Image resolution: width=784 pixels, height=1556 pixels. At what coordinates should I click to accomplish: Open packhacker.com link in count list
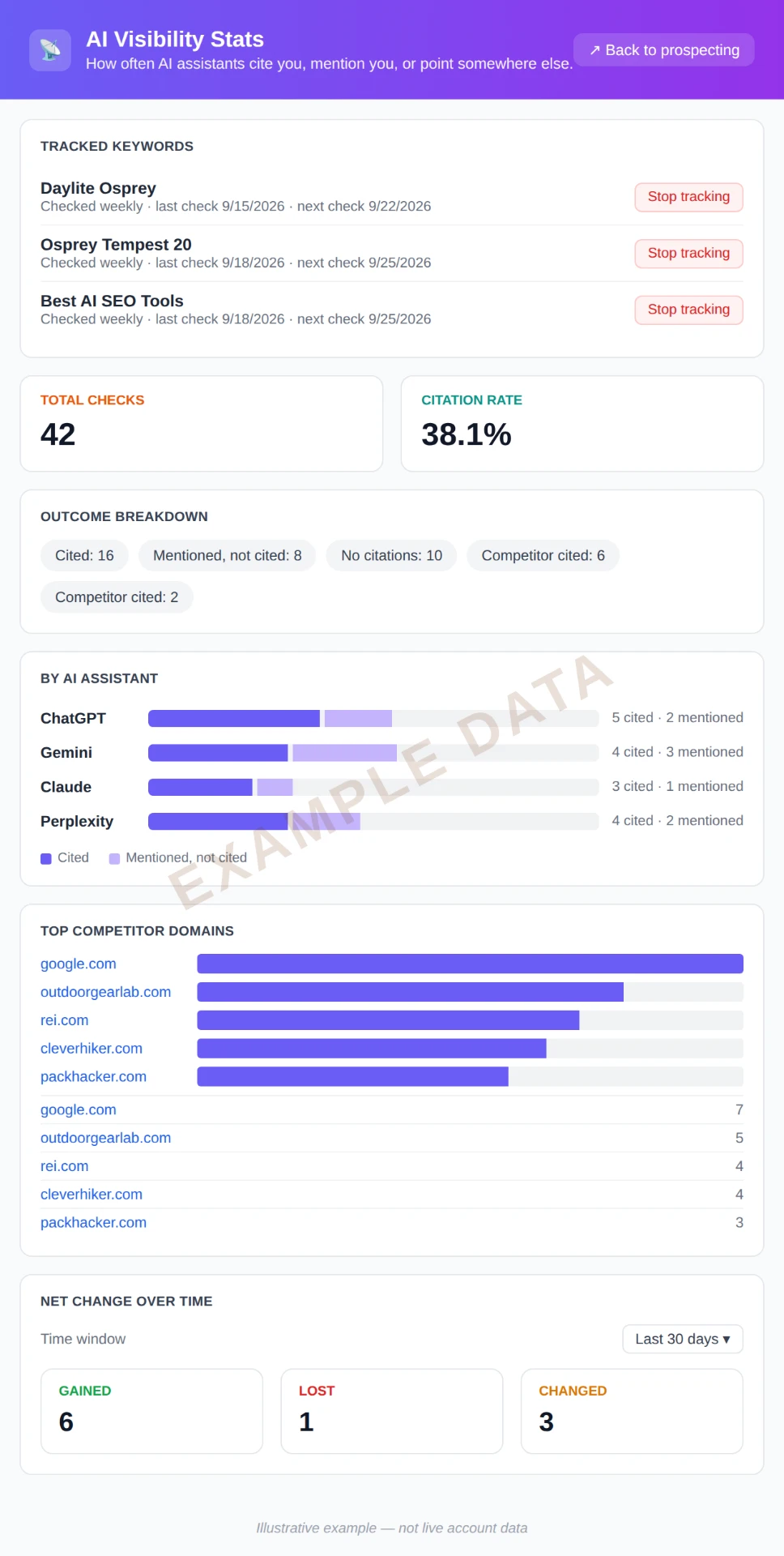93,1222
